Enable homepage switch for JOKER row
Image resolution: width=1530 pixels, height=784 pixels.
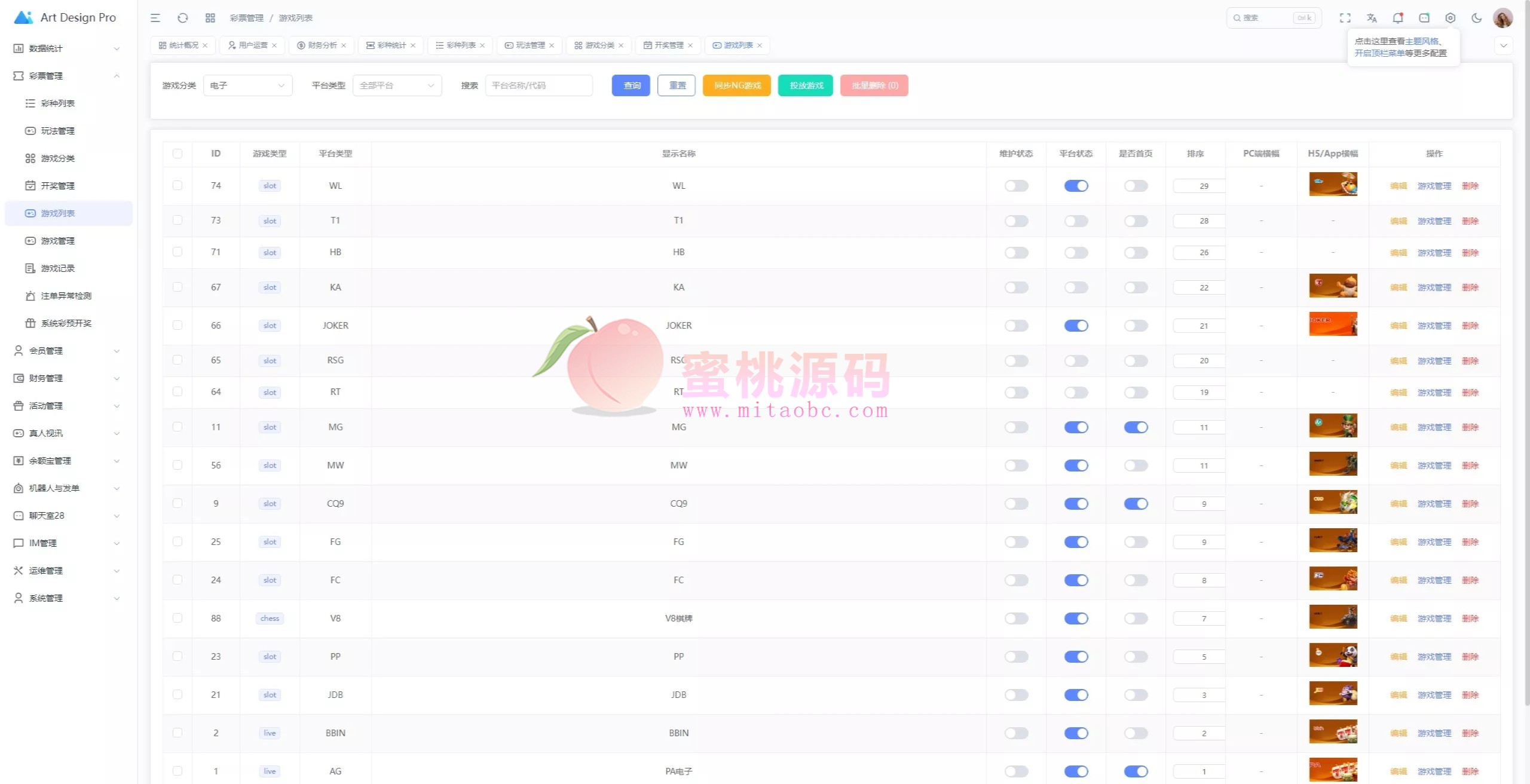pos(1136,326)
